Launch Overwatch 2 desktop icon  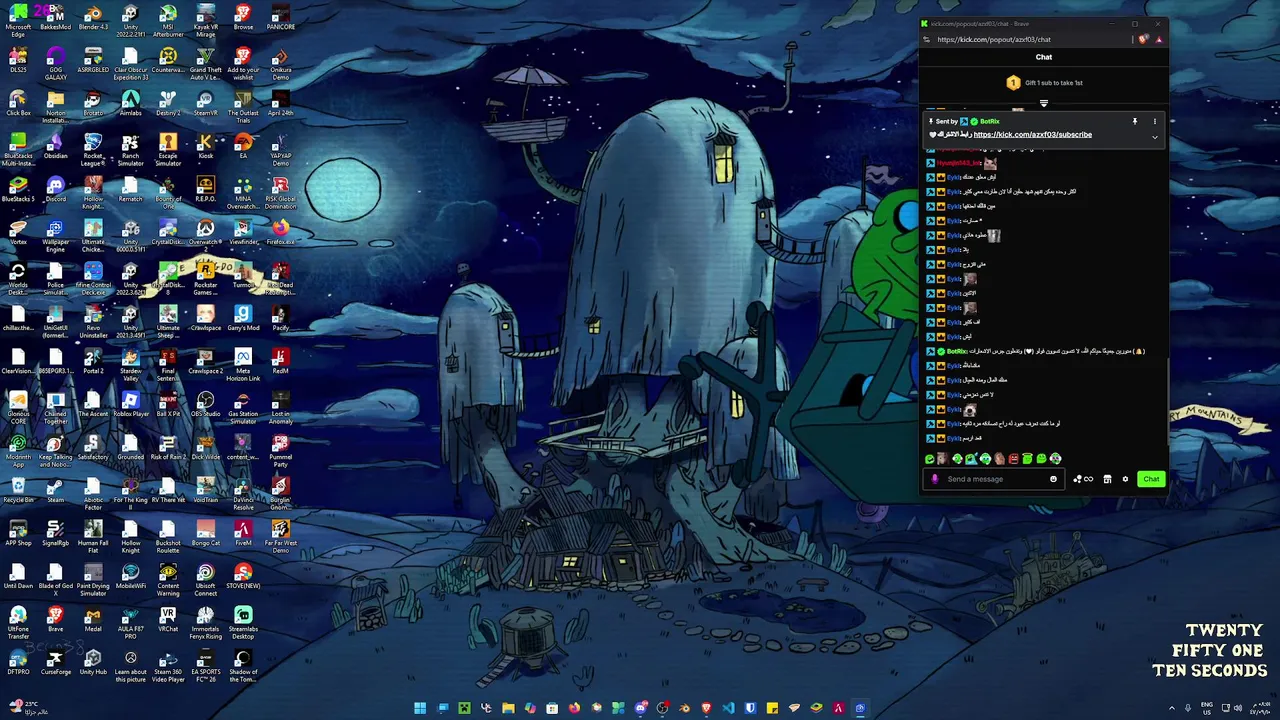(x=205, y=233)
